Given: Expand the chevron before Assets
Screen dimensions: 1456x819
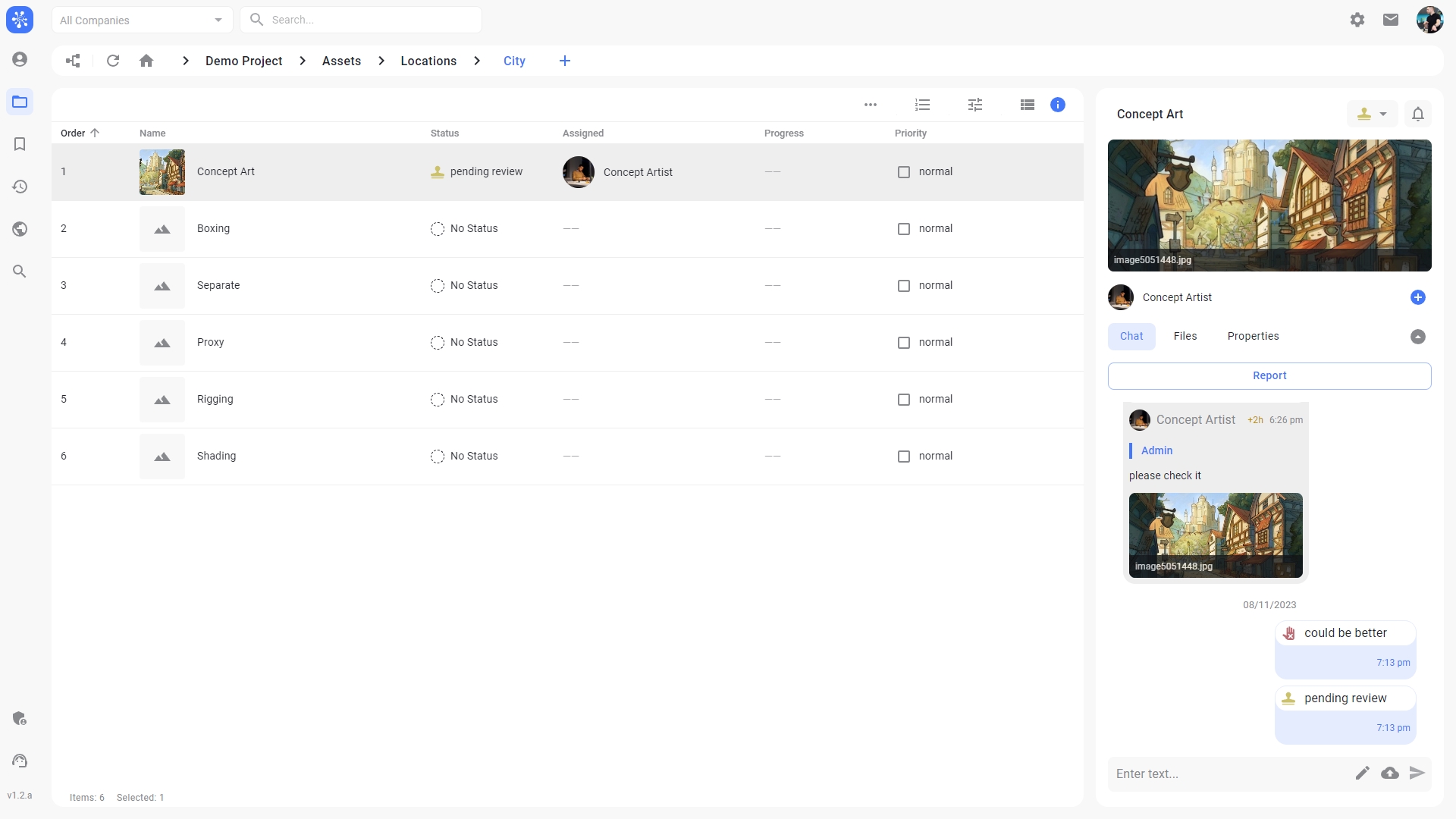Looking at the screenshot, I should (303, 61).
